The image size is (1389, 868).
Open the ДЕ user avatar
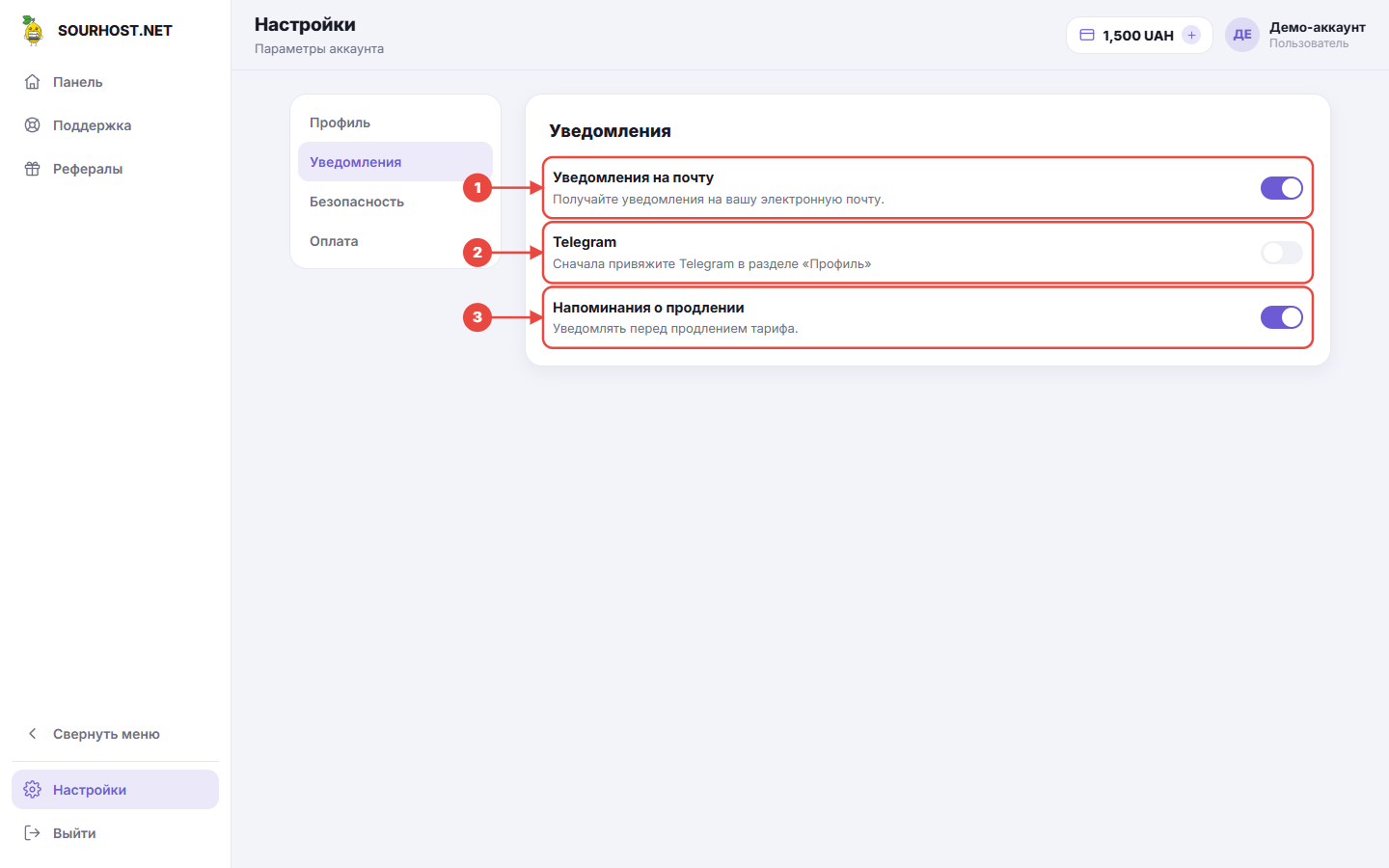1242,35
